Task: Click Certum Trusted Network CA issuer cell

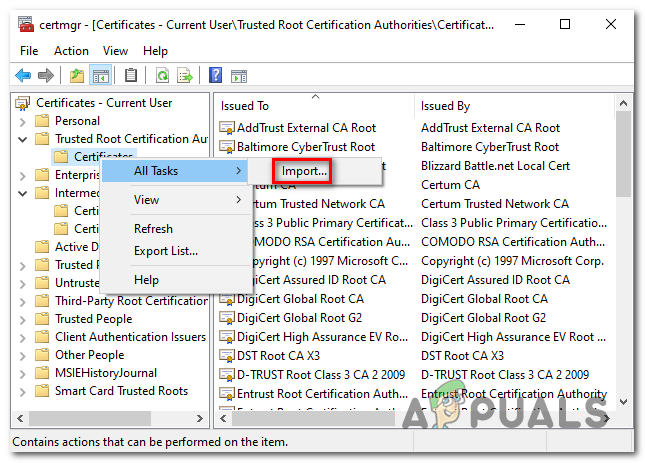Action: click(x=495, y=204)
